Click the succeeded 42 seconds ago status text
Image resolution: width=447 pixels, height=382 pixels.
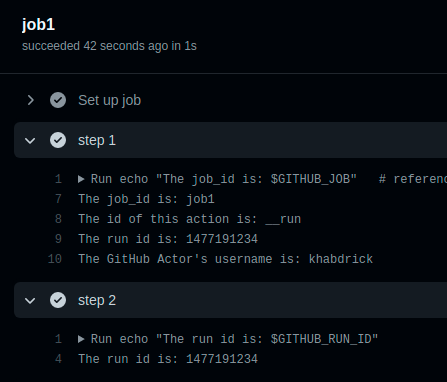[x=109, y=46]
